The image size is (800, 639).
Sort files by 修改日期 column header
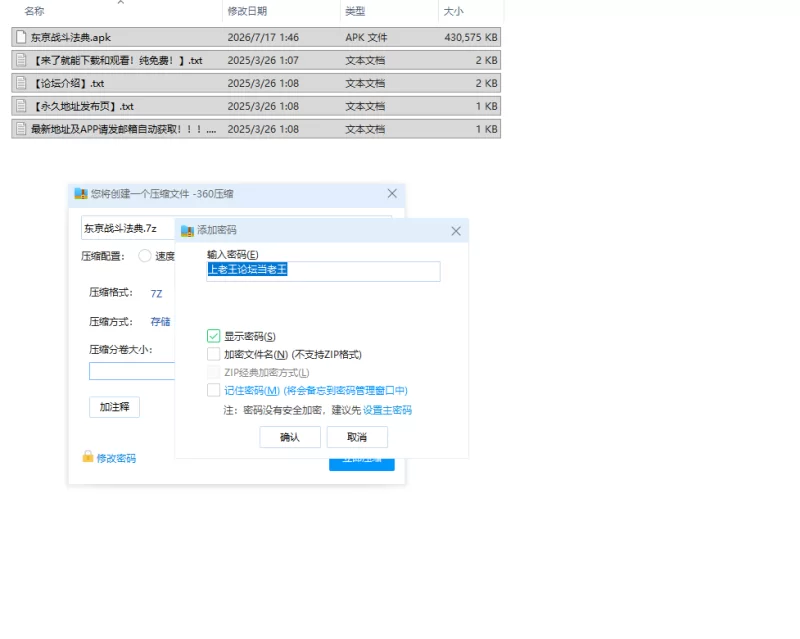(x=247, y=11)
